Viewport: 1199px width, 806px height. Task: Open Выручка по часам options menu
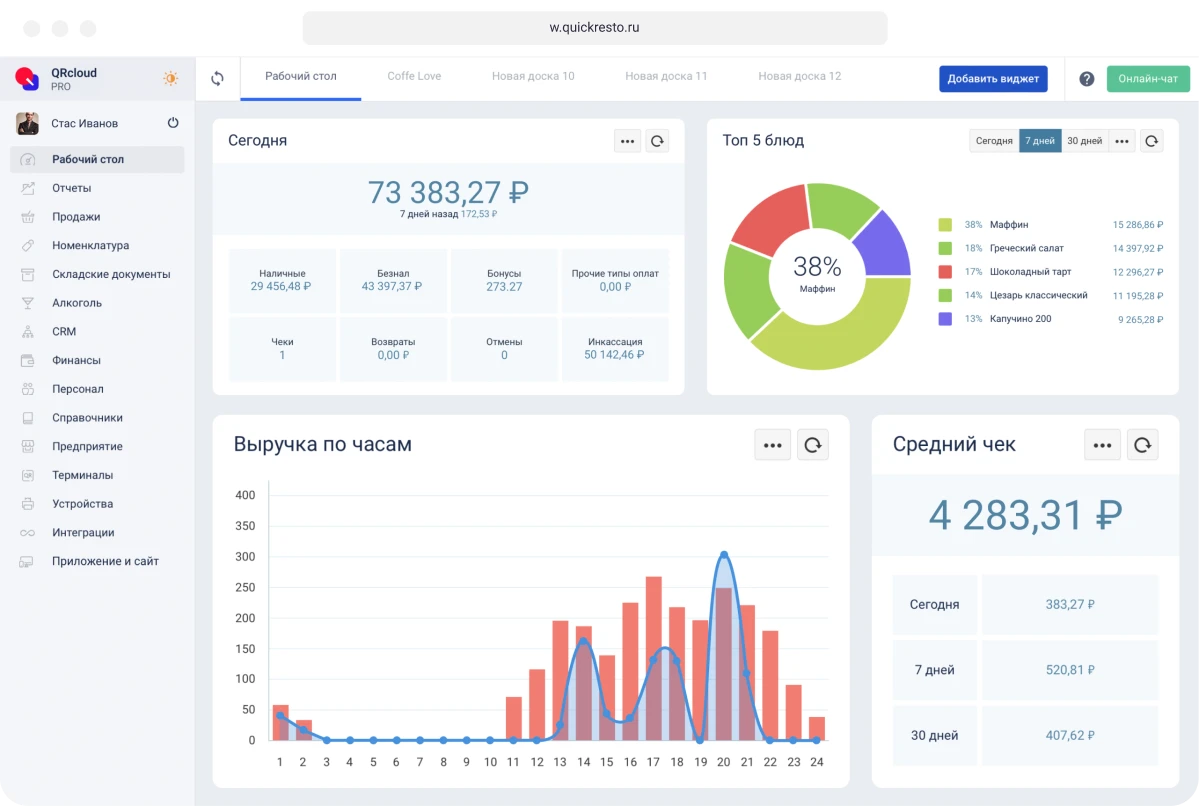tap(772, 445)
